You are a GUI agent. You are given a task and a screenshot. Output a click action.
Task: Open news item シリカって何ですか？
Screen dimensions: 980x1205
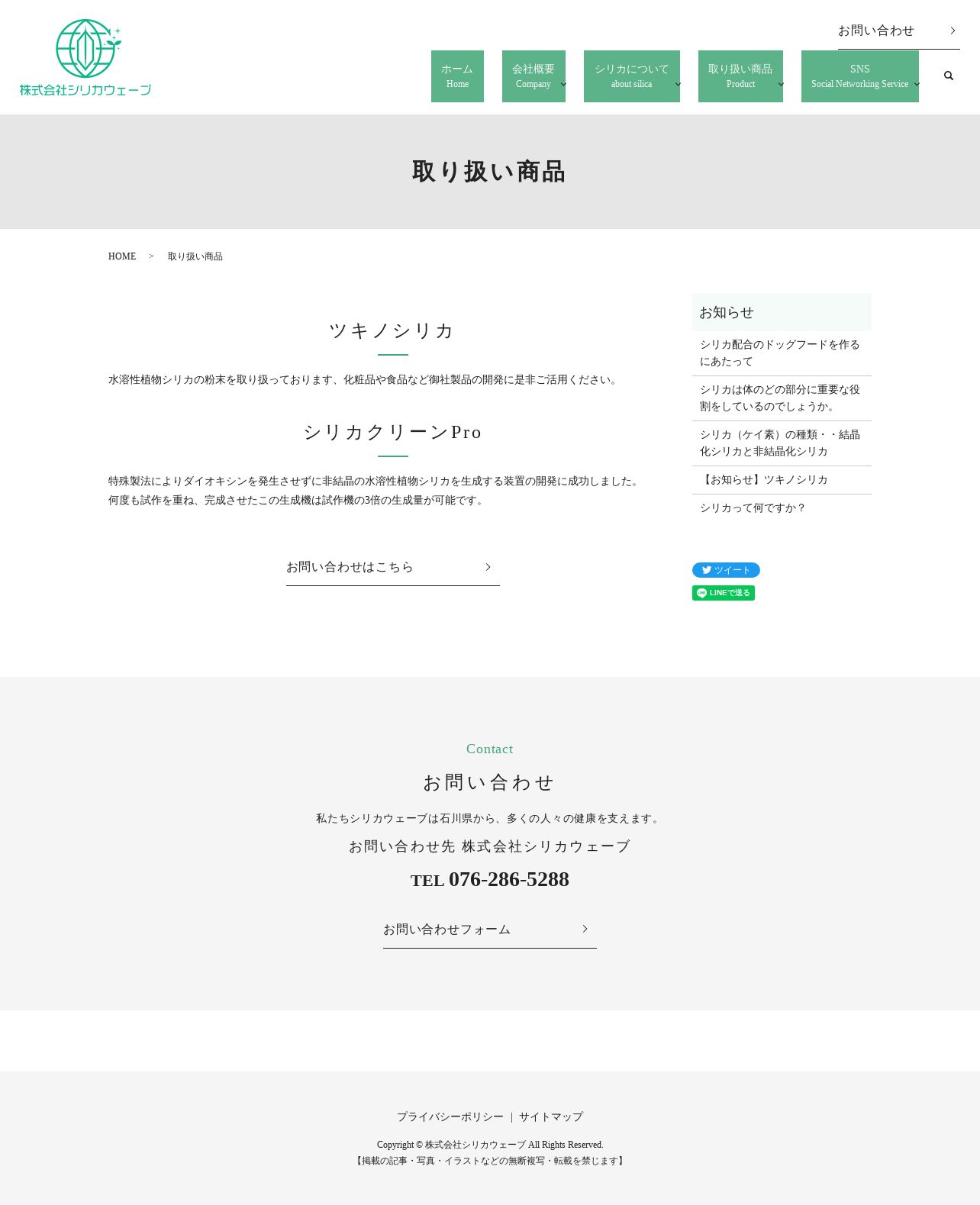click(782, 508)
